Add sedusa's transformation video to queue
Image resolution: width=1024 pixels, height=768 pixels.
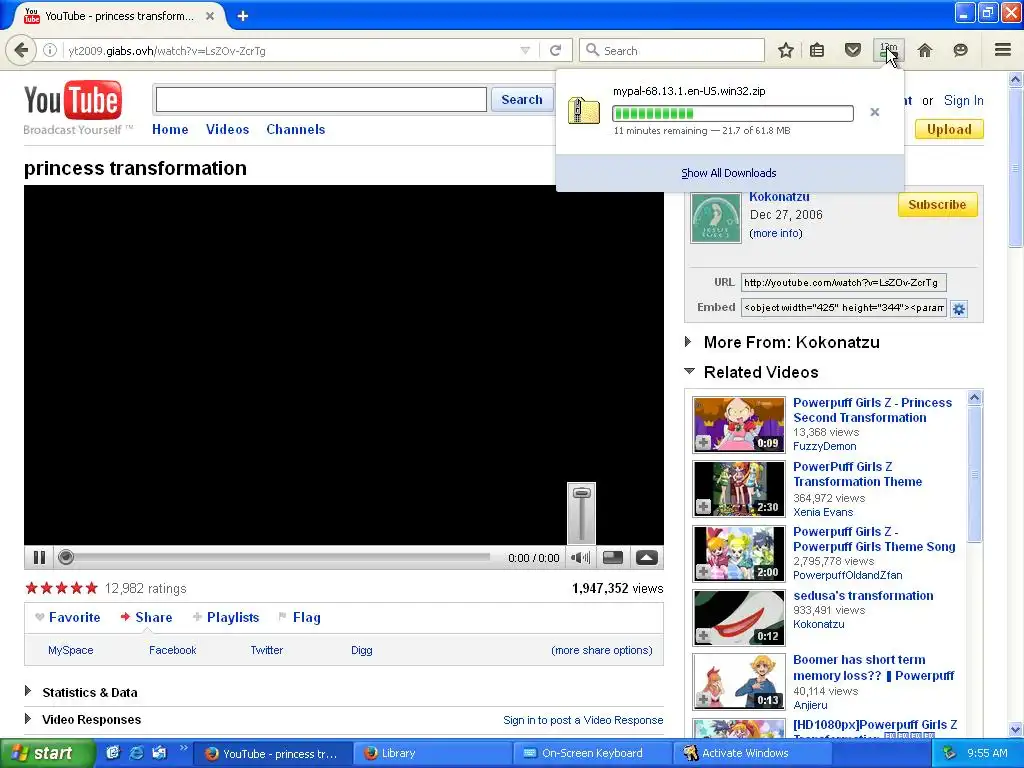click(x=703, y=636)
